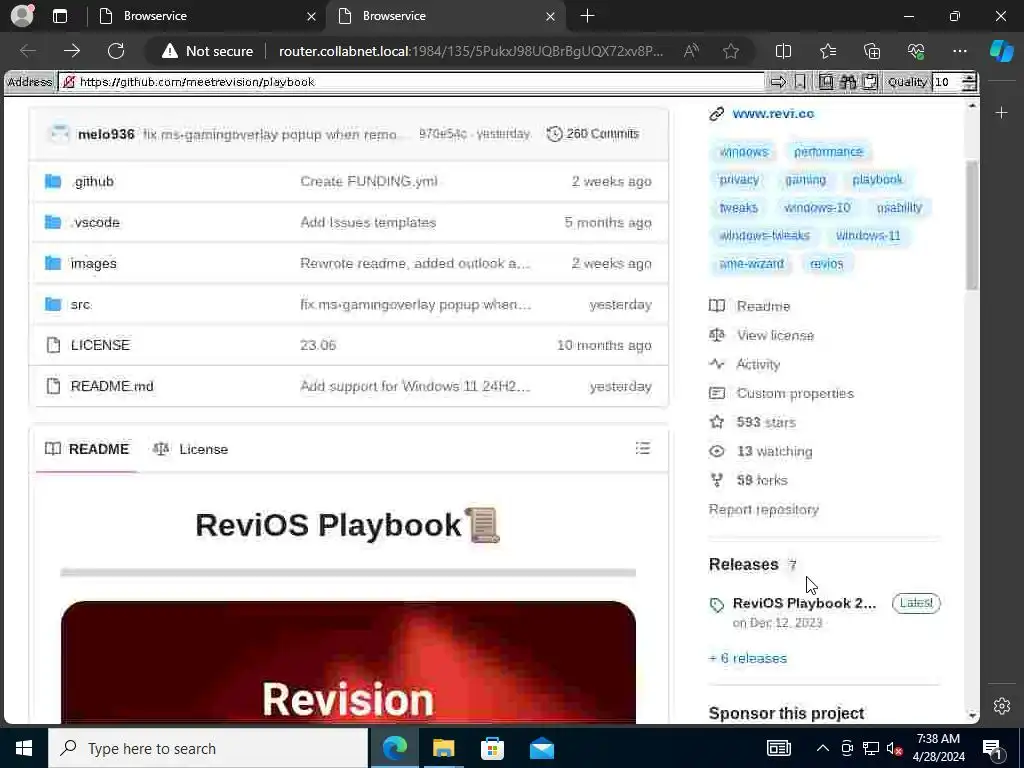Show the + 6 releases link
Image resolution: width=1024 pixels, height=768 pixels.
[x=748, y=658]
